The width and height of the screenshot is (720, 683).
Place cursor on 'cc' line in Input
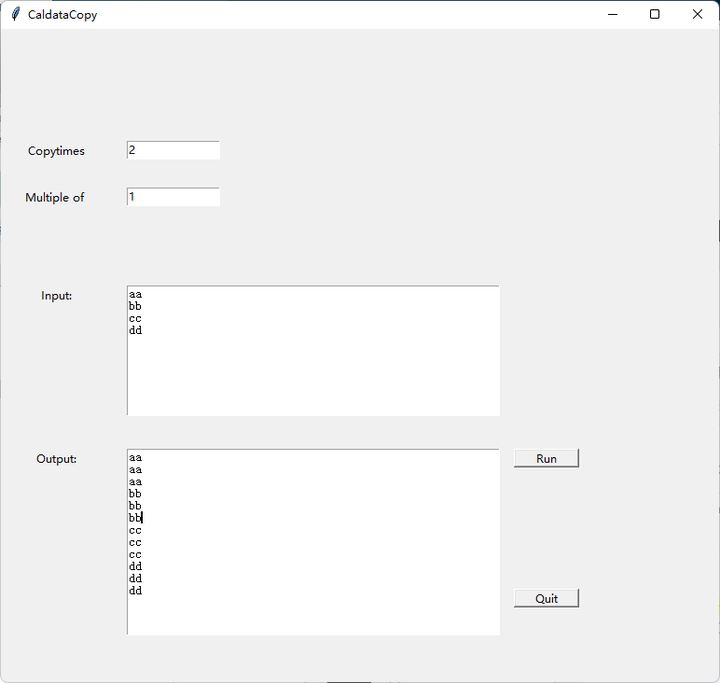click(135, 318)
